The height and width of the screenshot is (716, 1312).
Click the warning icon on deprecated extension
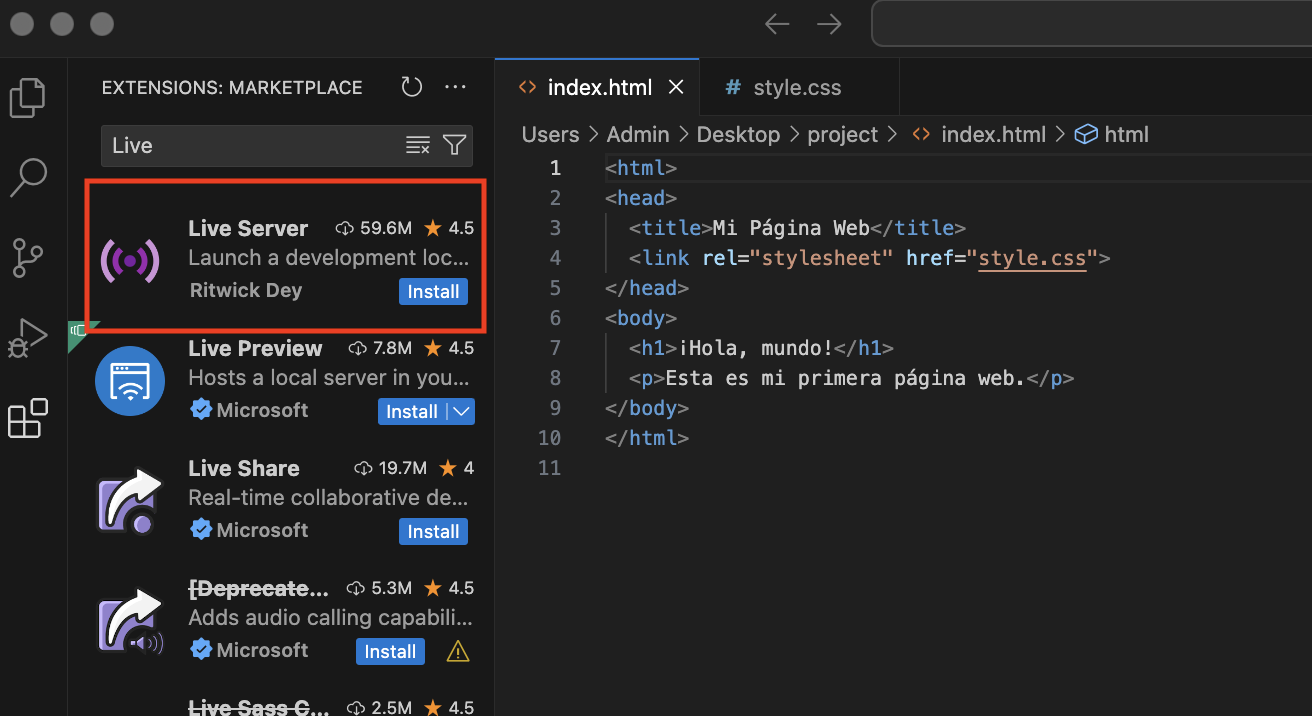(457, 652)
